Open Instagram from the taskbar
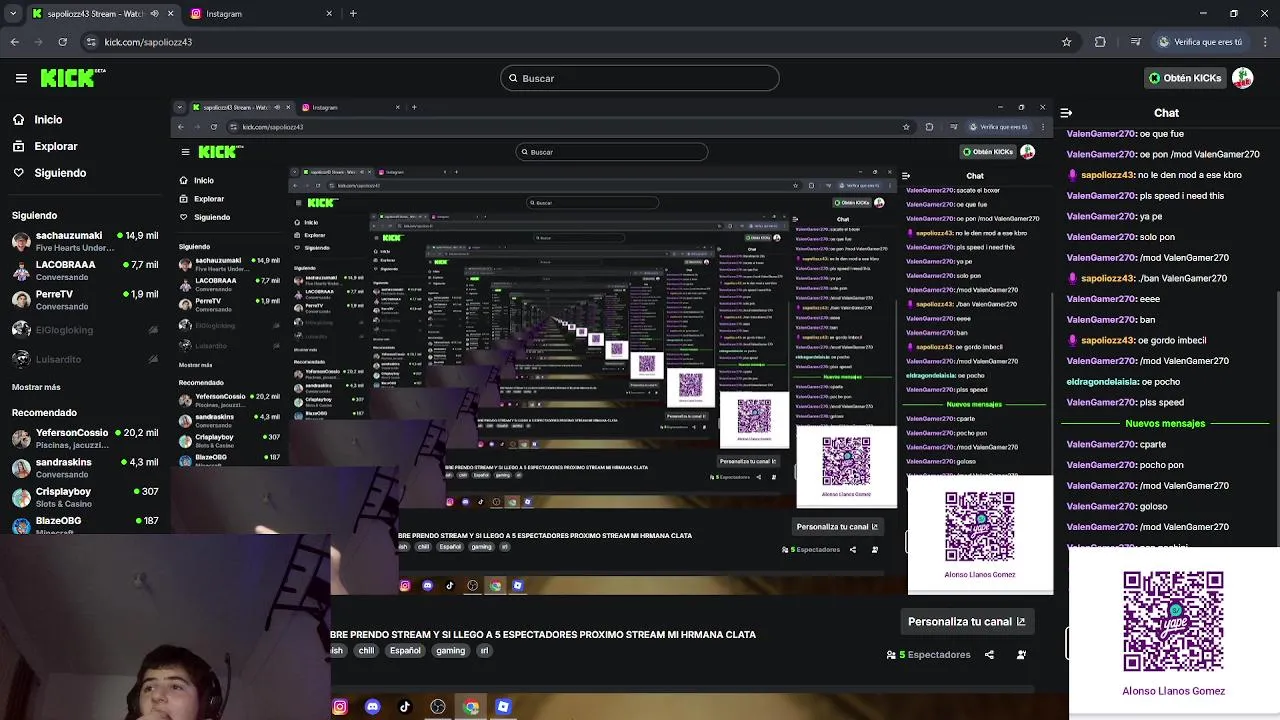 pyautogui.click(x=340, y=707)
